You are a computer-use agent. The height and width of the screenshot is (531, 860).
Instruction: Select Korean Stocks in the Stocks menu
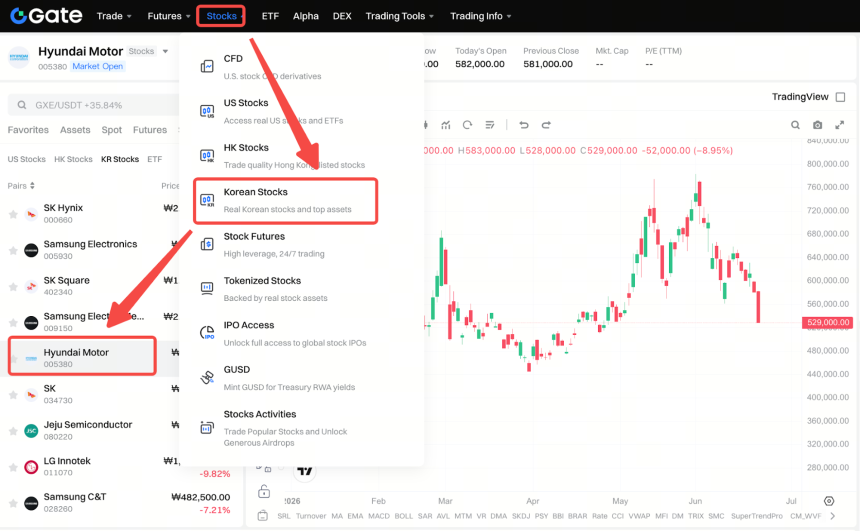(x=286, y=201)
